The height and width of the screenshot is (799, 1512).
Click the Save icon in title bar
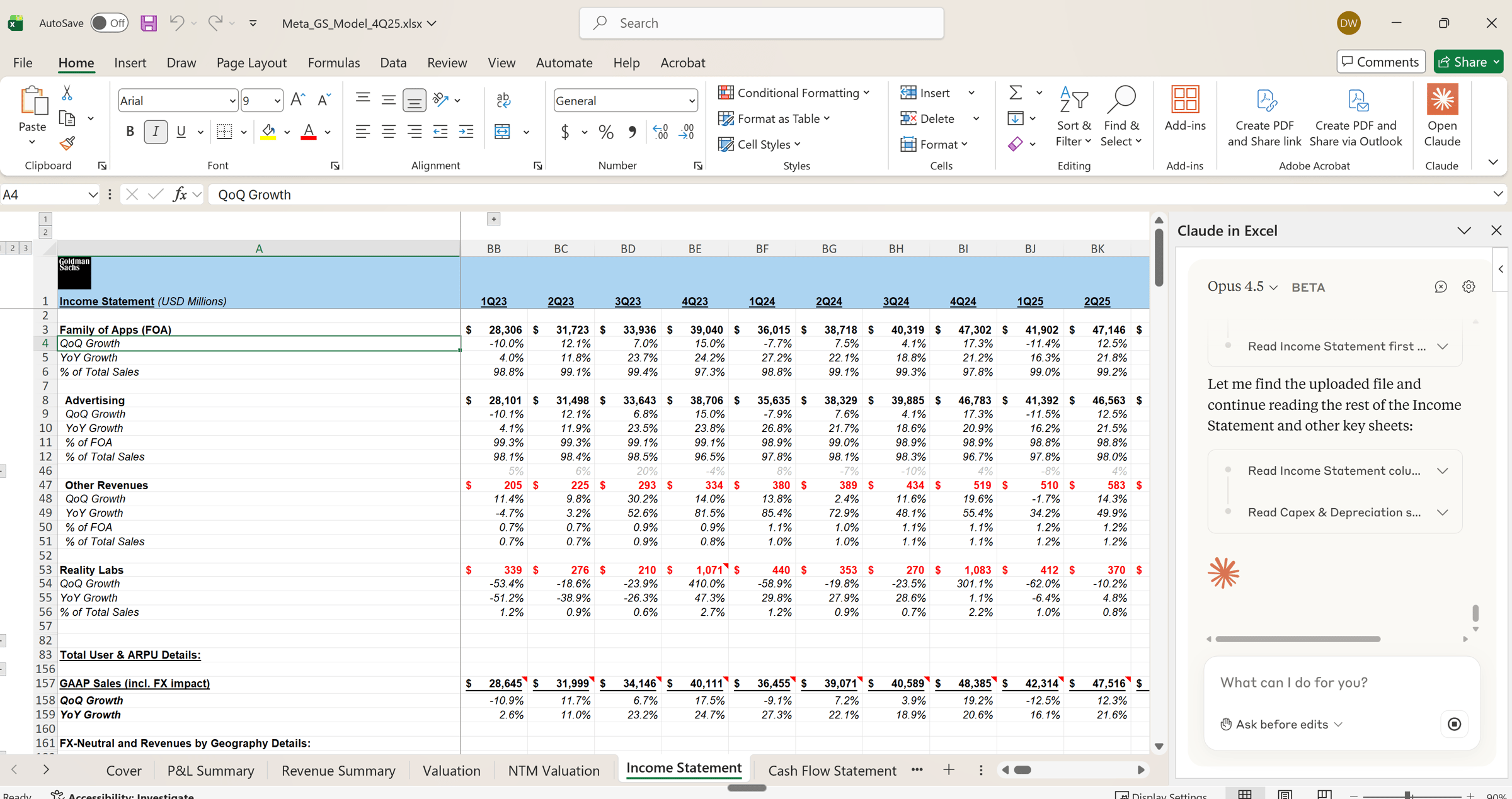pos(149,23)
